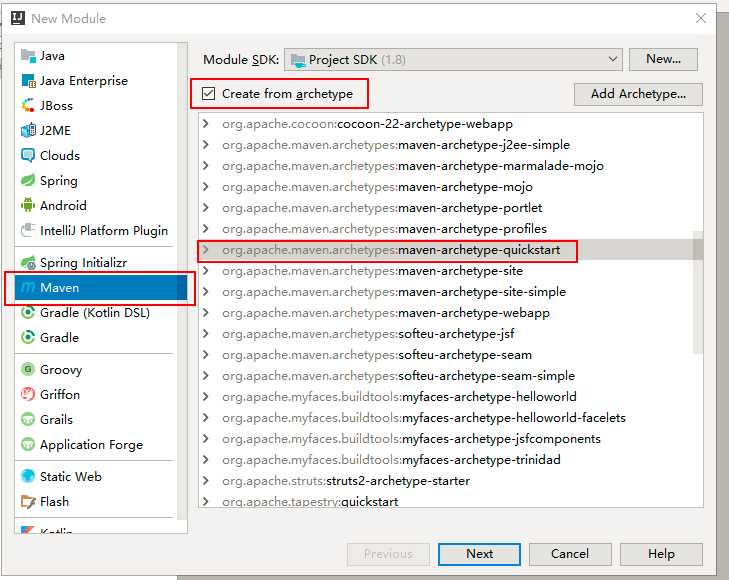The width and height of the screenshot is (729, 580).
Task: Click the Static Web globe icon
Action: tap(28, 476)
